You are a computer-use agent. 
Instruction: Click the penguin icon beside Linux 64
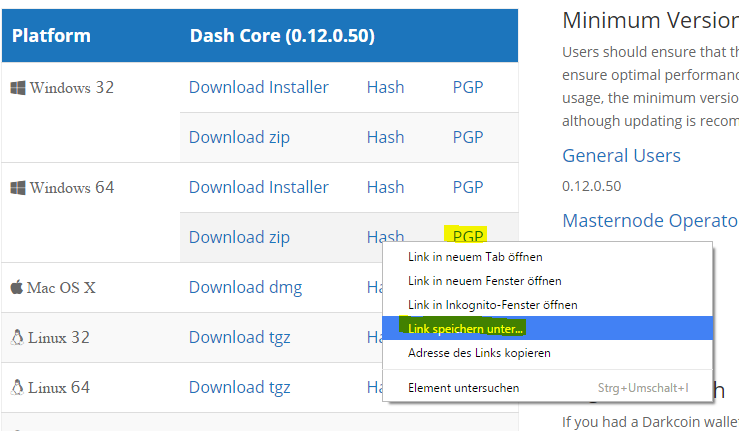[x=17, y=387]
